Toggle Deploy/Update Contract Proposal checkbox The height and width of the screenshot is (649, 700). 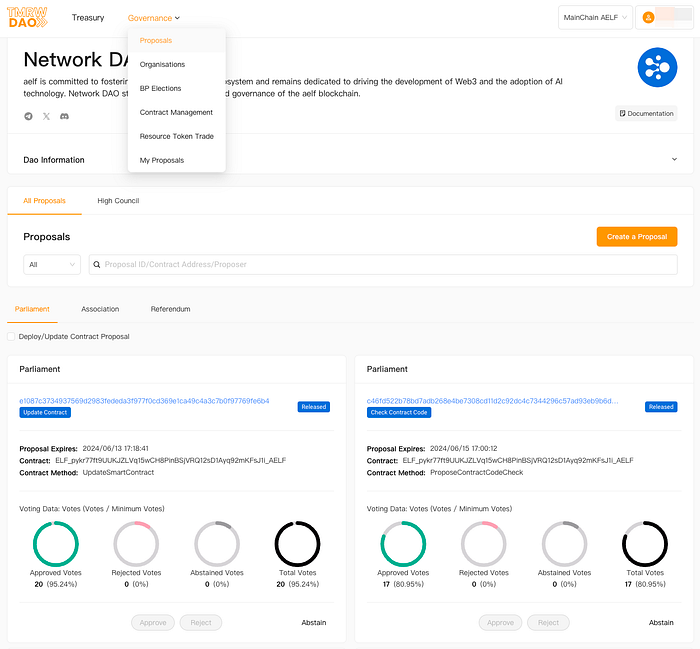click(x=11, y=337)
